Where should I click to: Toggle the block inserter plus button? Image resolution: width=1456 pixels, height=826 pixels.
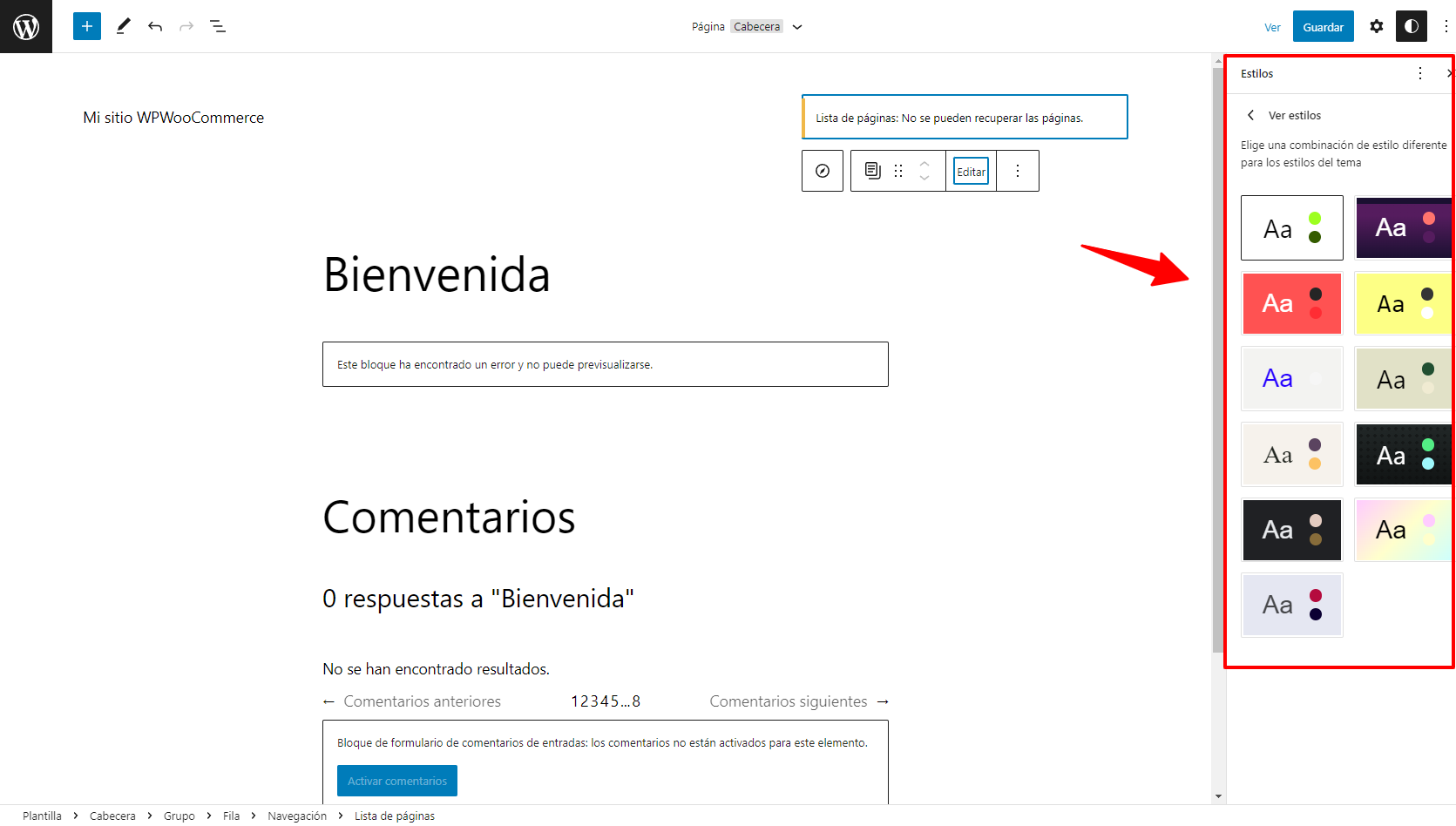(87, 26)
